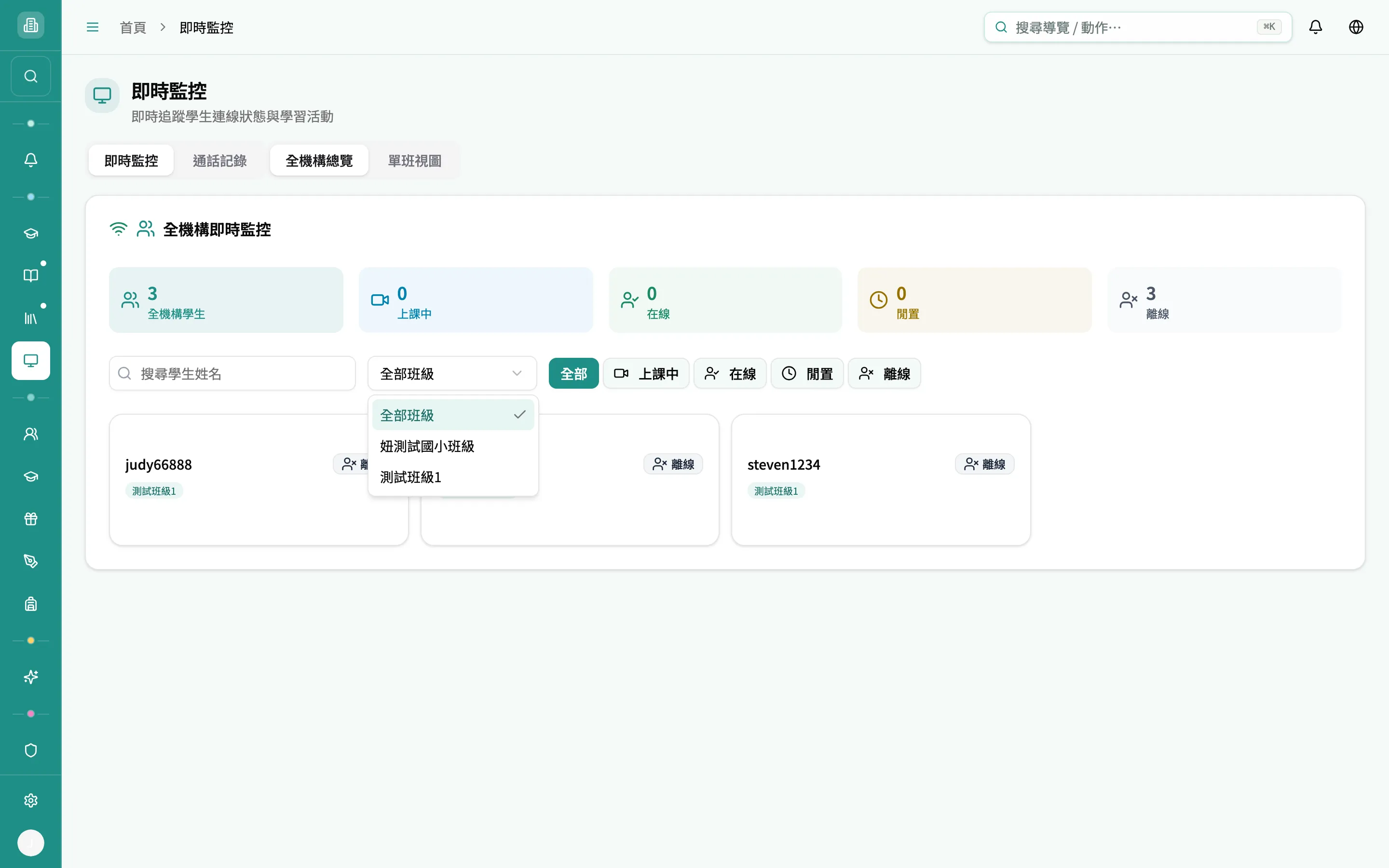Screen dimensions: 1389x868
Task: Click 離線 badge on steven1234 card
Action: (984, 464)
